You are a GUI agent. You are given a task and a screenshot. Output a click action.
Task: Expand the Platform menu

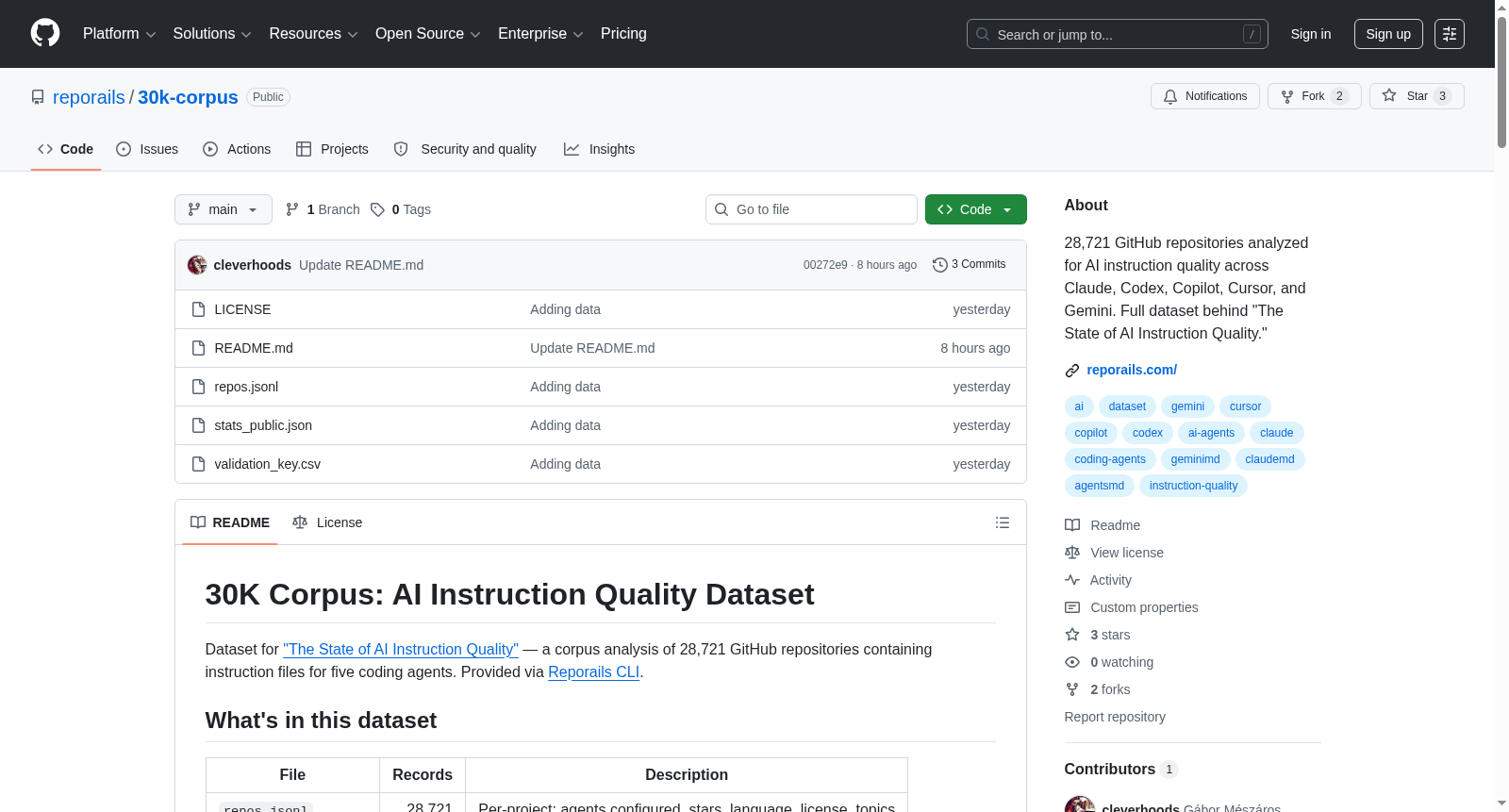pos(120,34)
